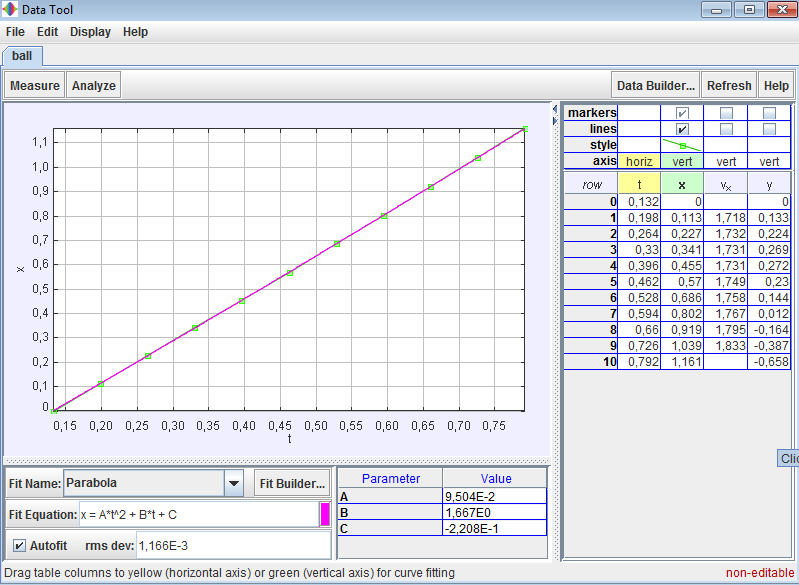
Task: Open the Fit Name dropdown arrow
Action: [233, 483]
